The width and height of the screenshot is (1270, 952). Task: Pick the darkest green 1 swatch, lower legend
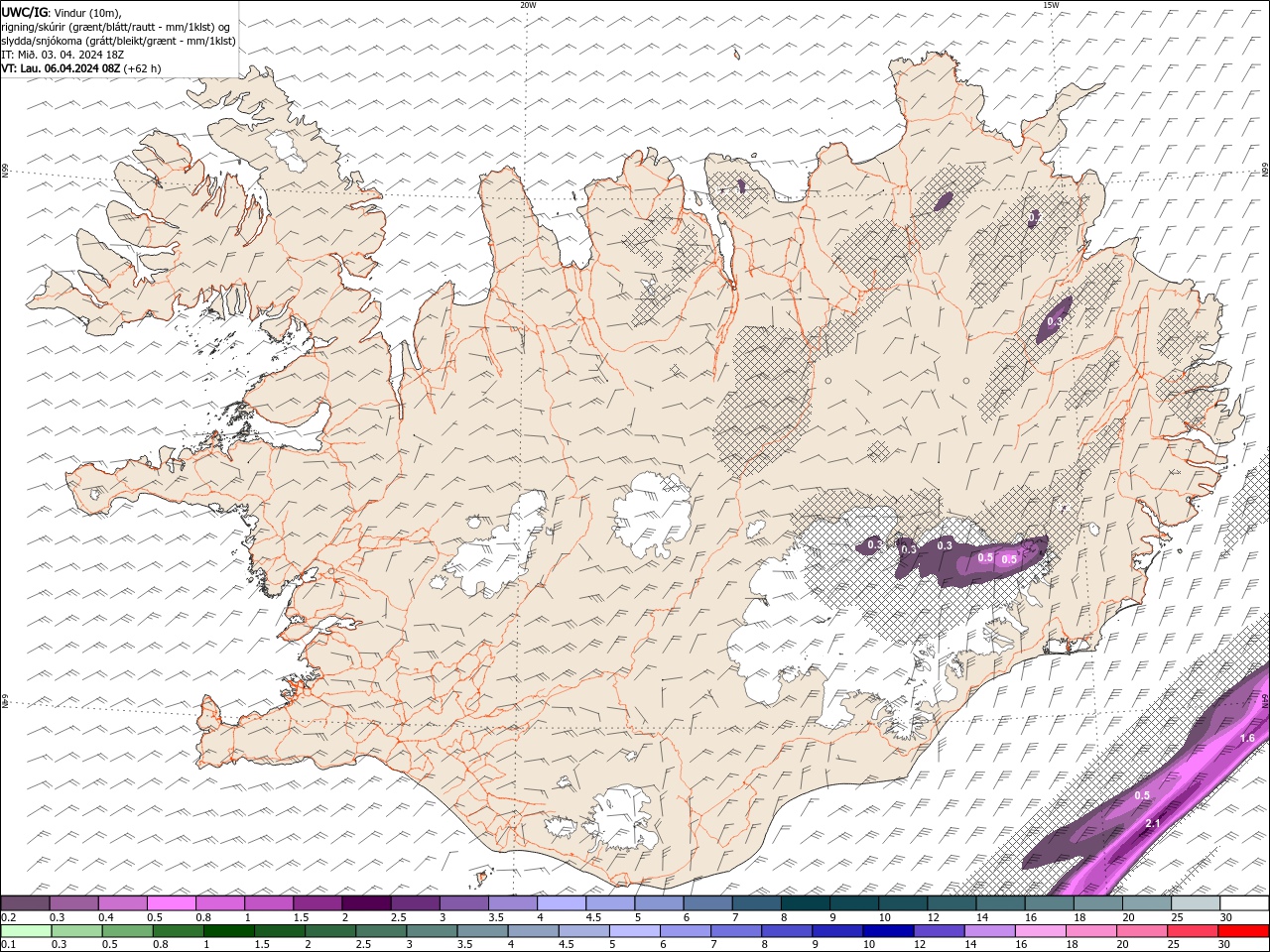tap(228, 931)
